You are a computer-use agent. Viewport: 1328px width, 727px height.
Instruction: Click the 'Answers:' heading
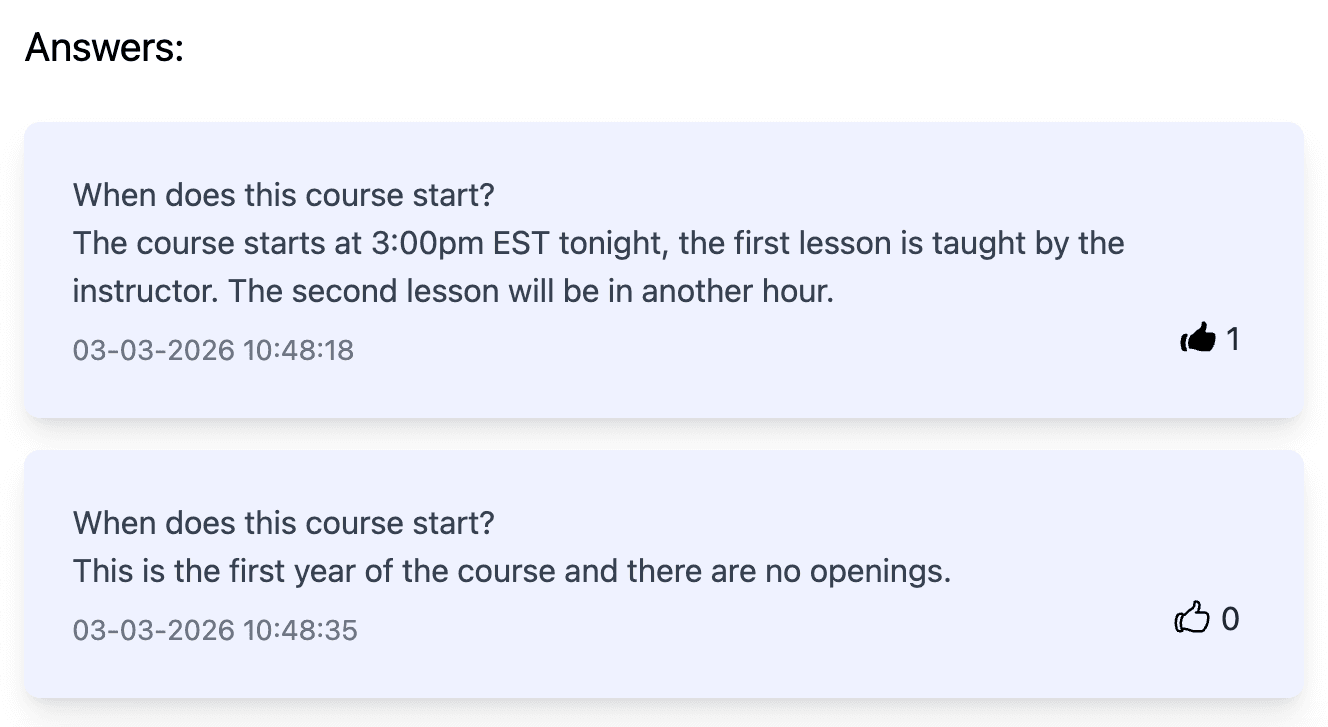[x=104, y=47]
